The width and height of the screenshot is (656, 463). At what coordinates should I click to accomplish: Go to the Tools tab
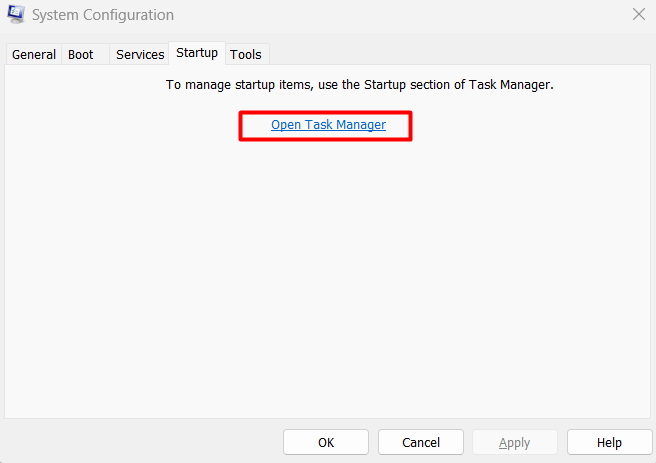(246, 54)
